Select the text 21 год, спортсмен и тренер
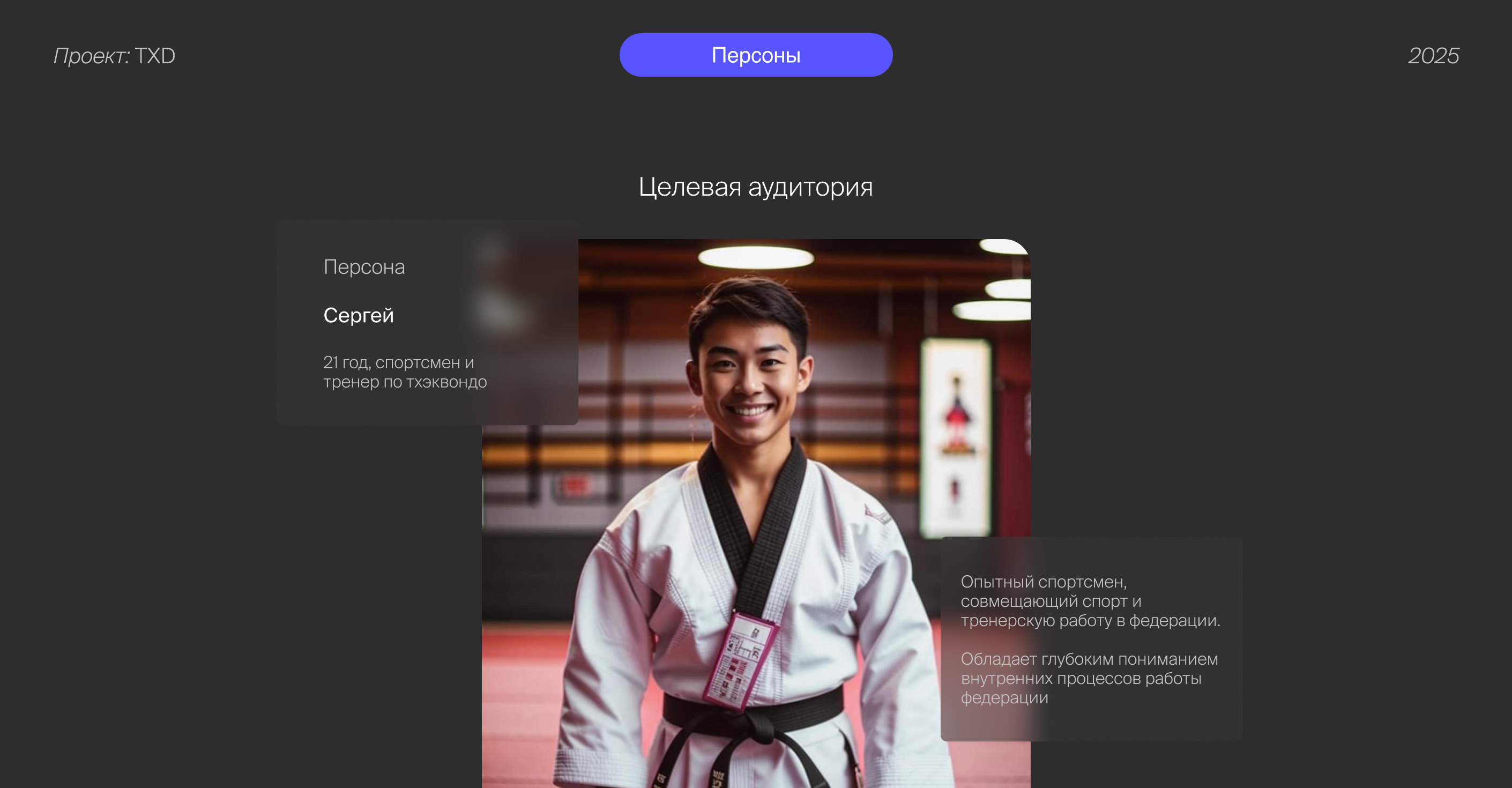1512x788 pixels. [399, 362]
